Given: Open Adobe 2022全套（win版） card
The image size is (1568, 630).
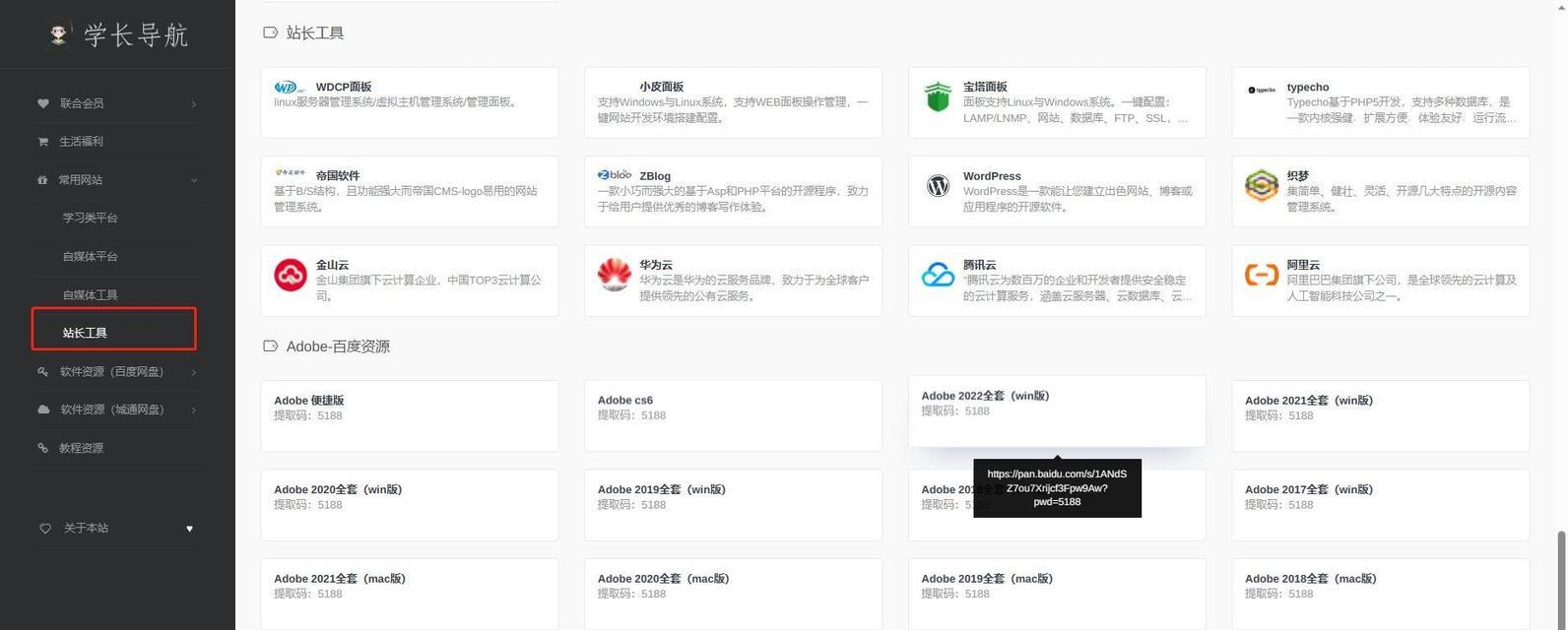Looking at the screenshot, I should pos(1057,411).
